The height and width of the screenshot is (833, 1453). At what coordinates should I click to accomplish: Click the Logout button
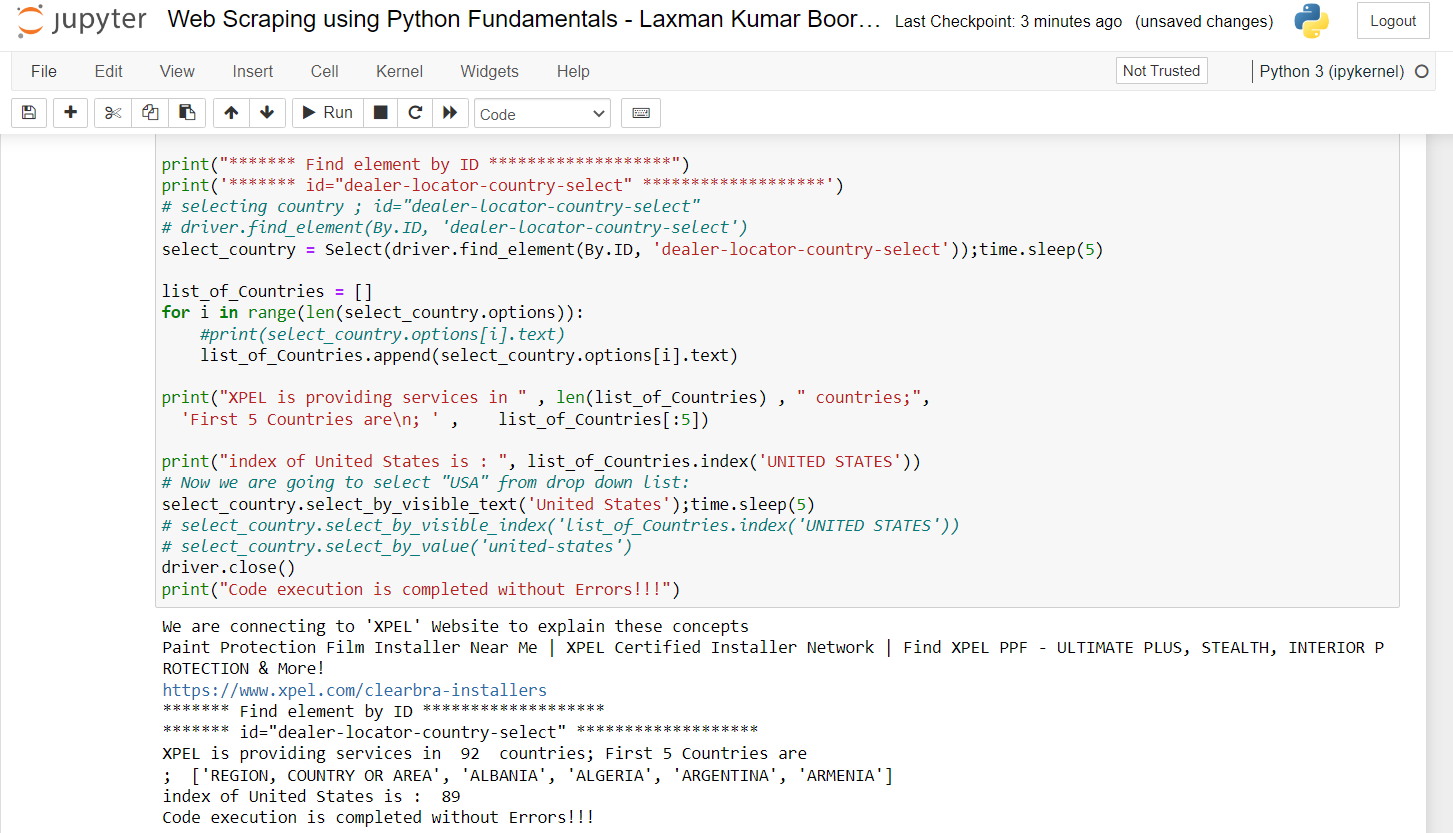[x=1393, y=21]
